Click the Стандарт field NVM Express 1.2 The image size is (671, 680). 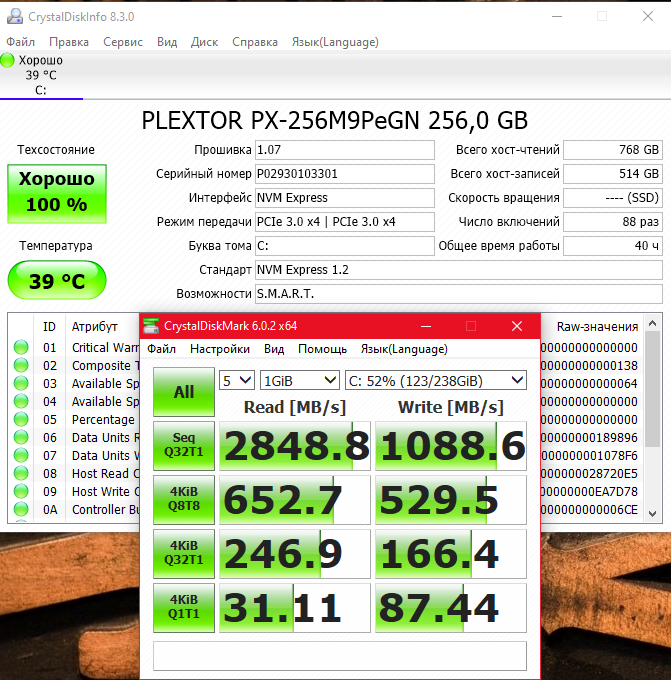[x=459, y=270]
